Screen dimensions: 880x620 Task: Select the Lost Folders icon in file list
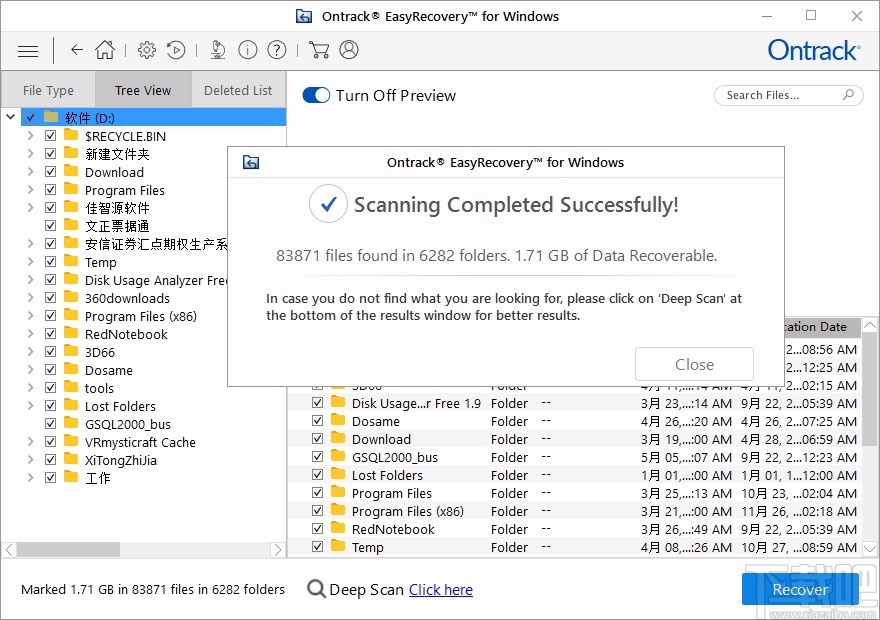coord(338,475)
